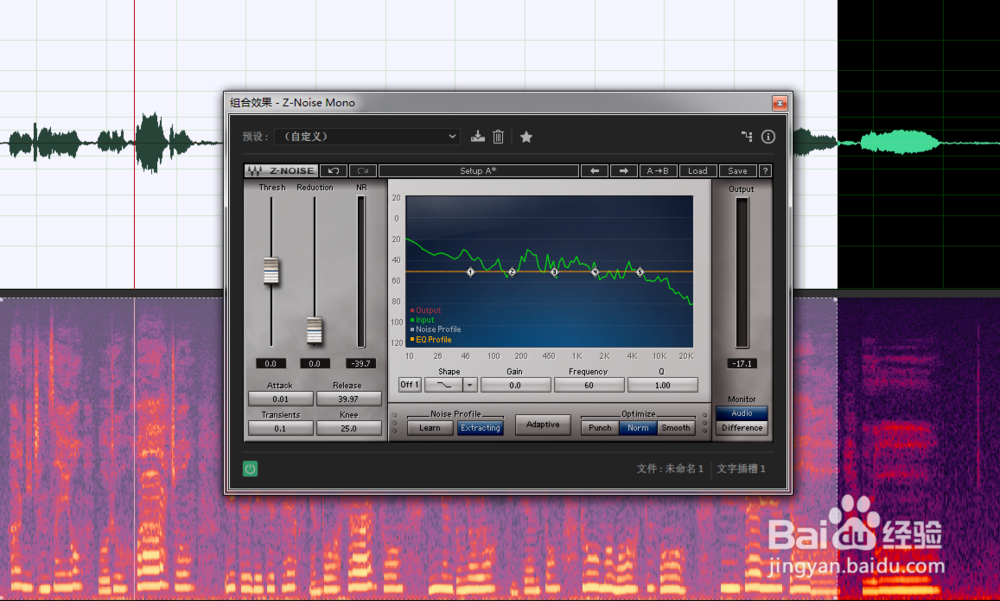The height and width of the screenshot is (601, 1000).
Task: Click the Reduction slider handle
Action: (314, 330)
